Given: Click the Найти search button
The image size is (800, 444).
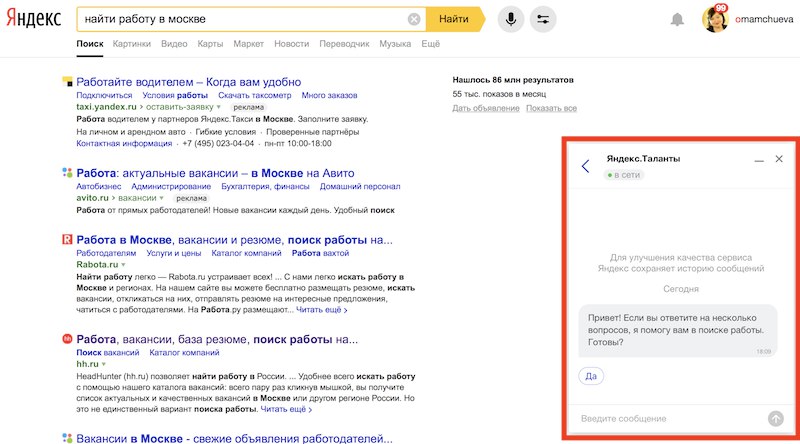Looking at the screenshot, I should pos(454,19).
